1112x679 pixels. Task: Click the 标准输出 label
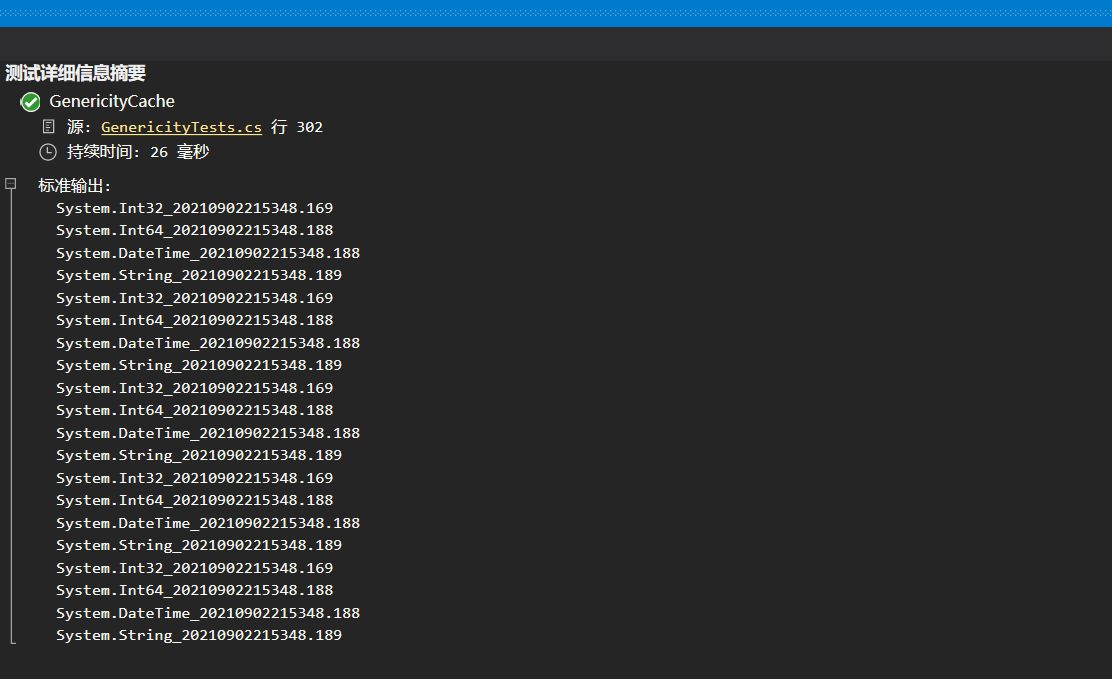coord(75,185)
